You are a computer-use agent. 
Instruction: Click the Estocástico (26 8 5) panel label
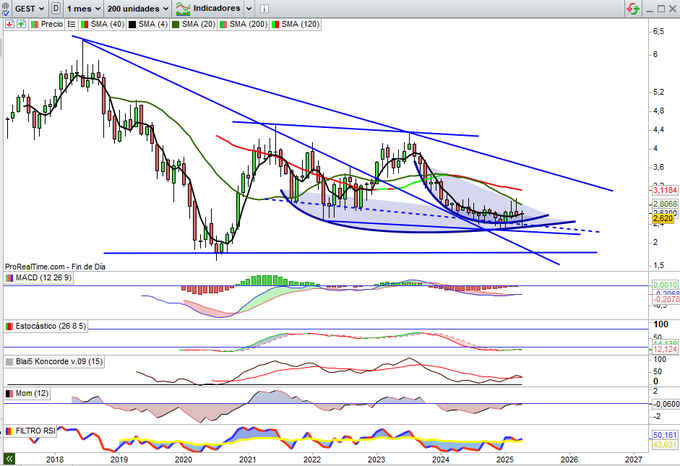[x=51, y=326]
